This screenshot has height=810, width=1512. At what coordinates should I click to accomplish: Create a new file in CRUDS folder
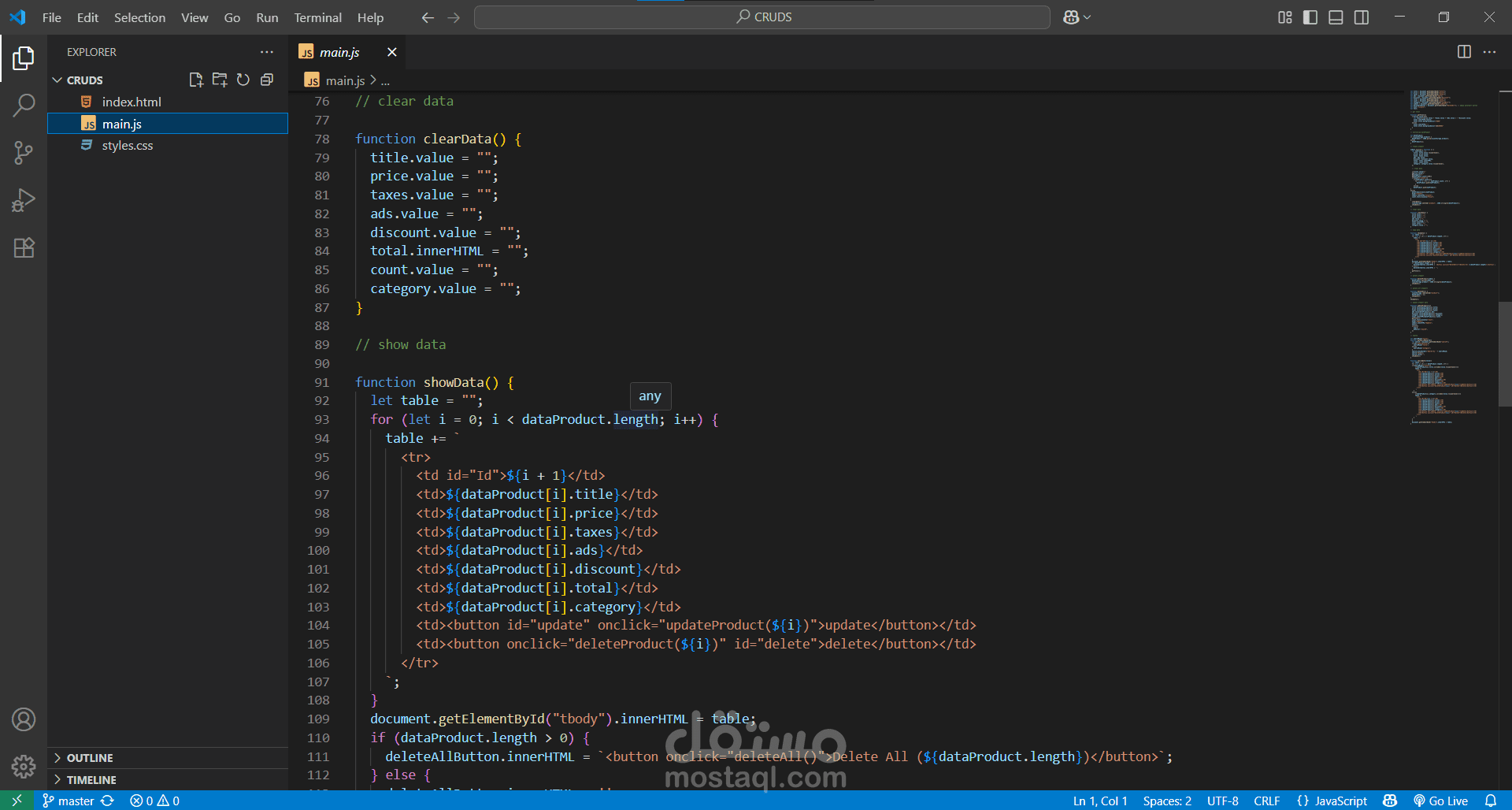tap(196, 80)
